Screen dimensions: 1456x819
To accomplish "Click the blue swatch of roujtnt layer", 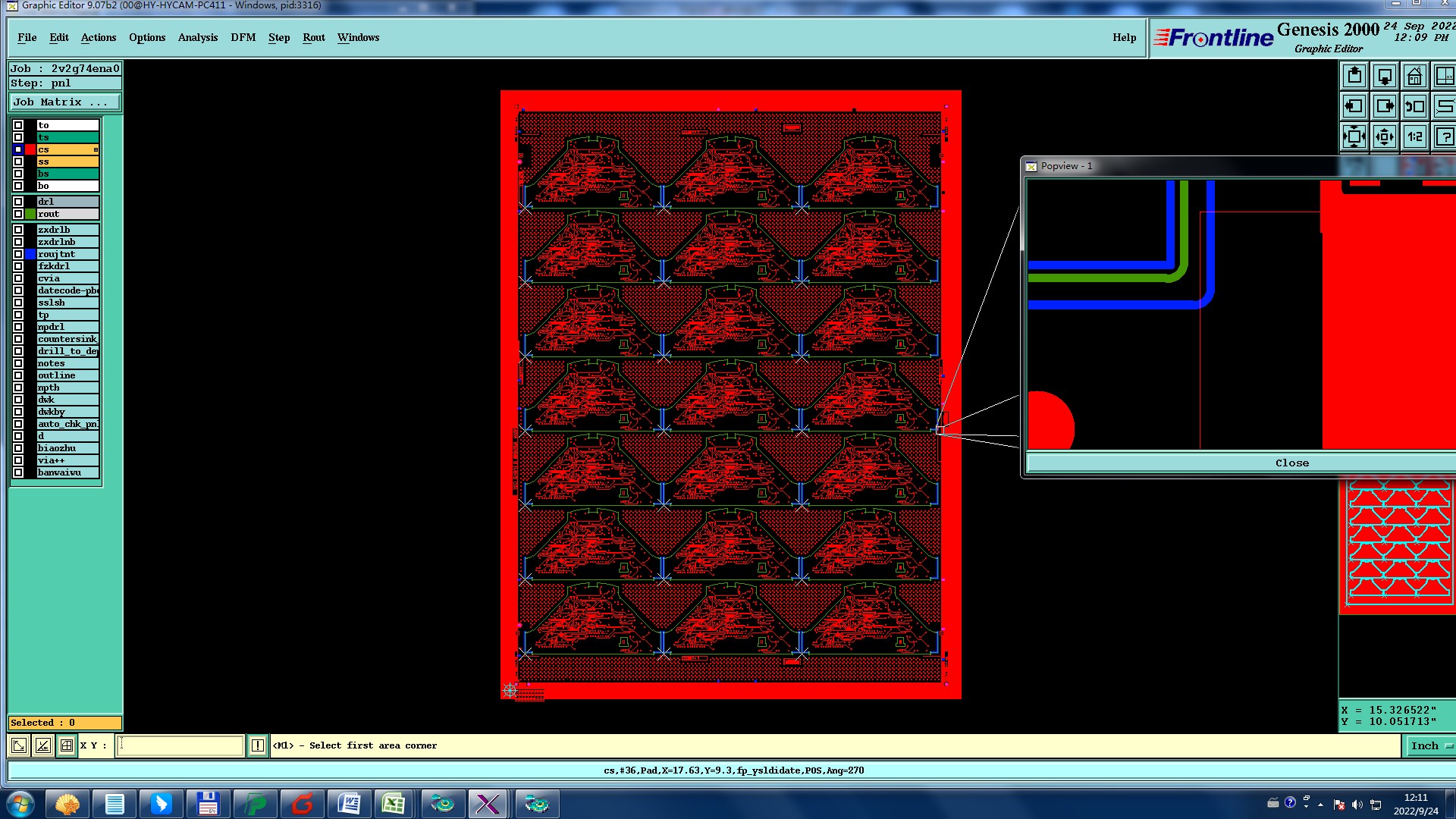I will (30, 254).
